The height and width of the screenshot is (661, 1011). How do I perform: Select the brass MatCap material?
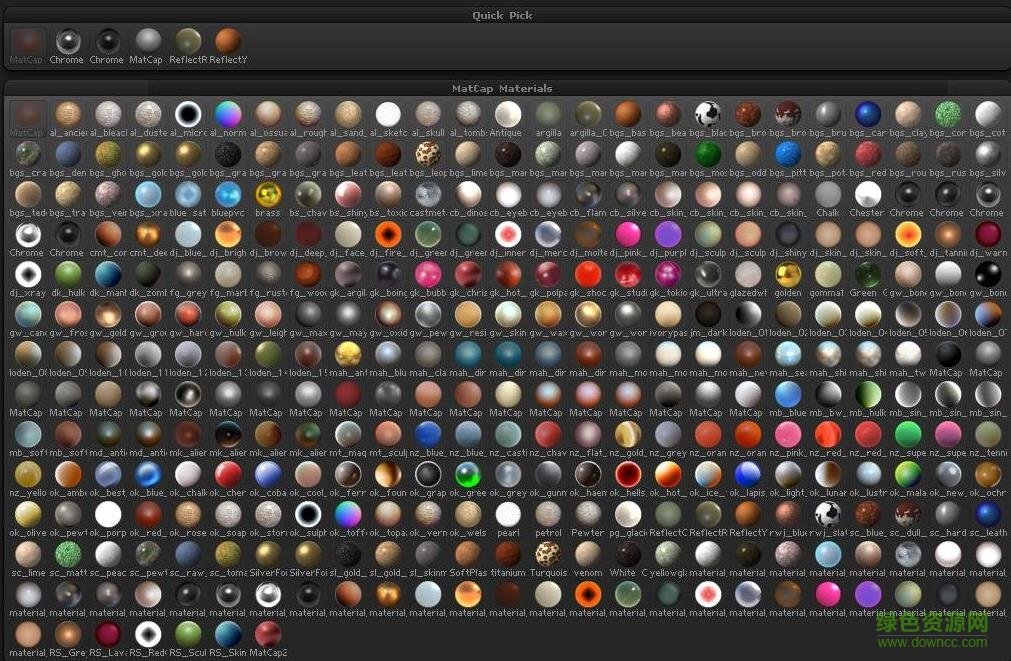pyautogui.click(x=267, y=195)
